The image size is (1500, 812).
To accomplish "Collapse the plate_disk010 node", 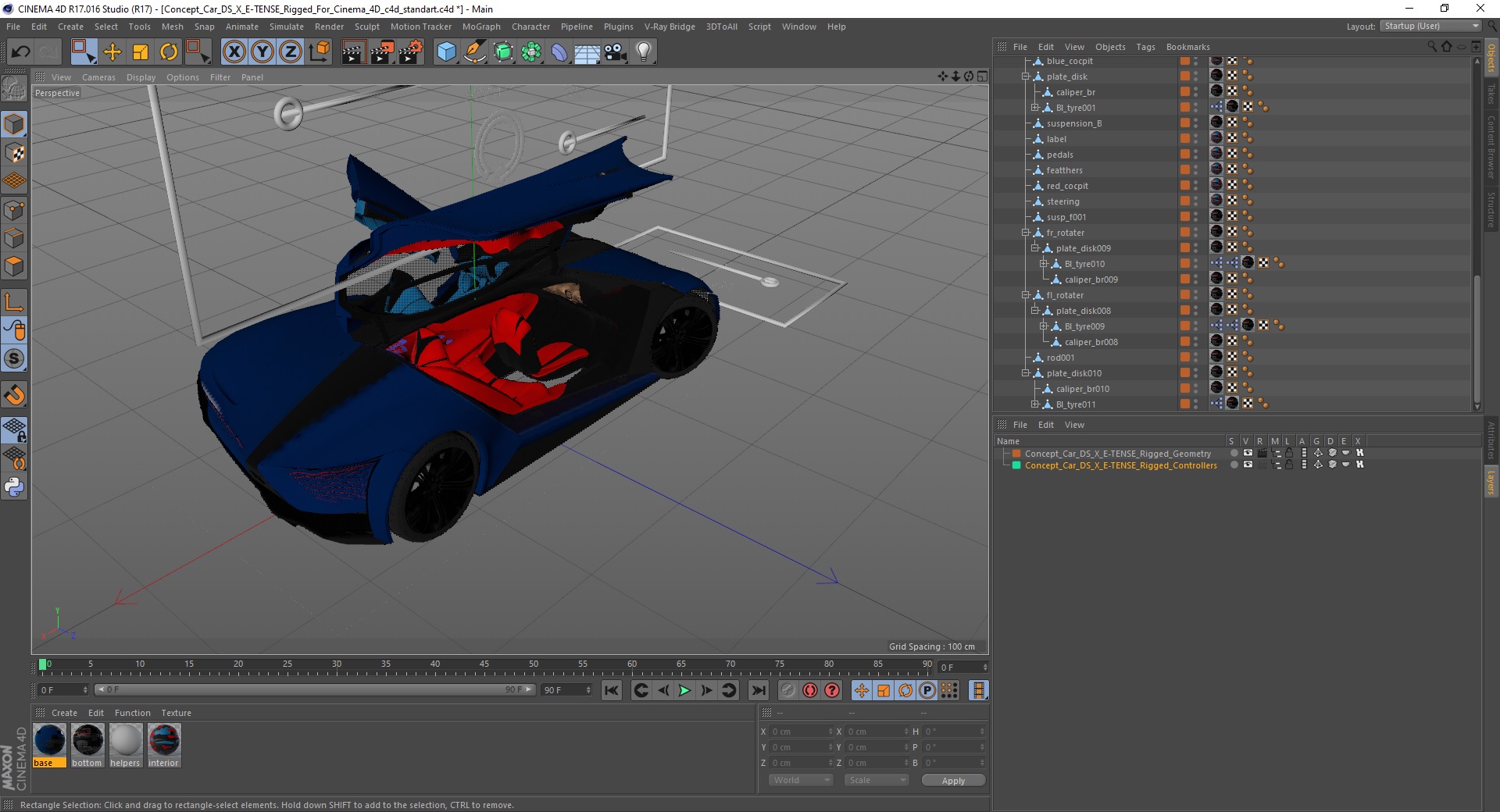I will tap(1026, 373).
